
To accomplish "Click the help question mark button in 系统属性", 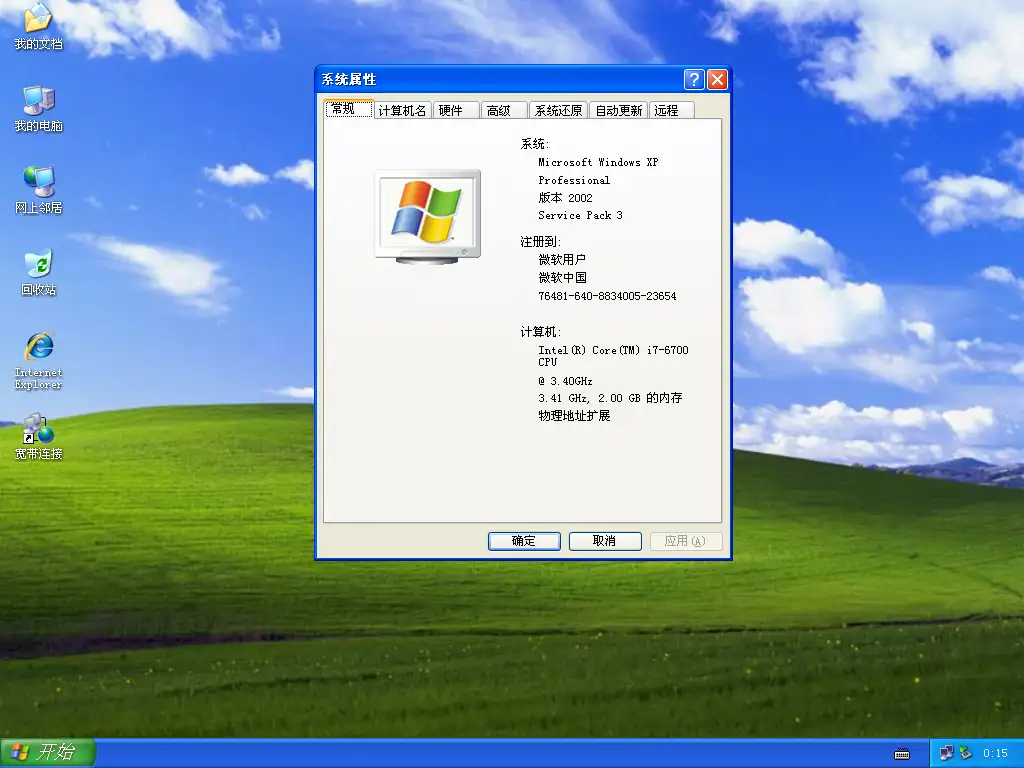I will (x=694, y=80).
